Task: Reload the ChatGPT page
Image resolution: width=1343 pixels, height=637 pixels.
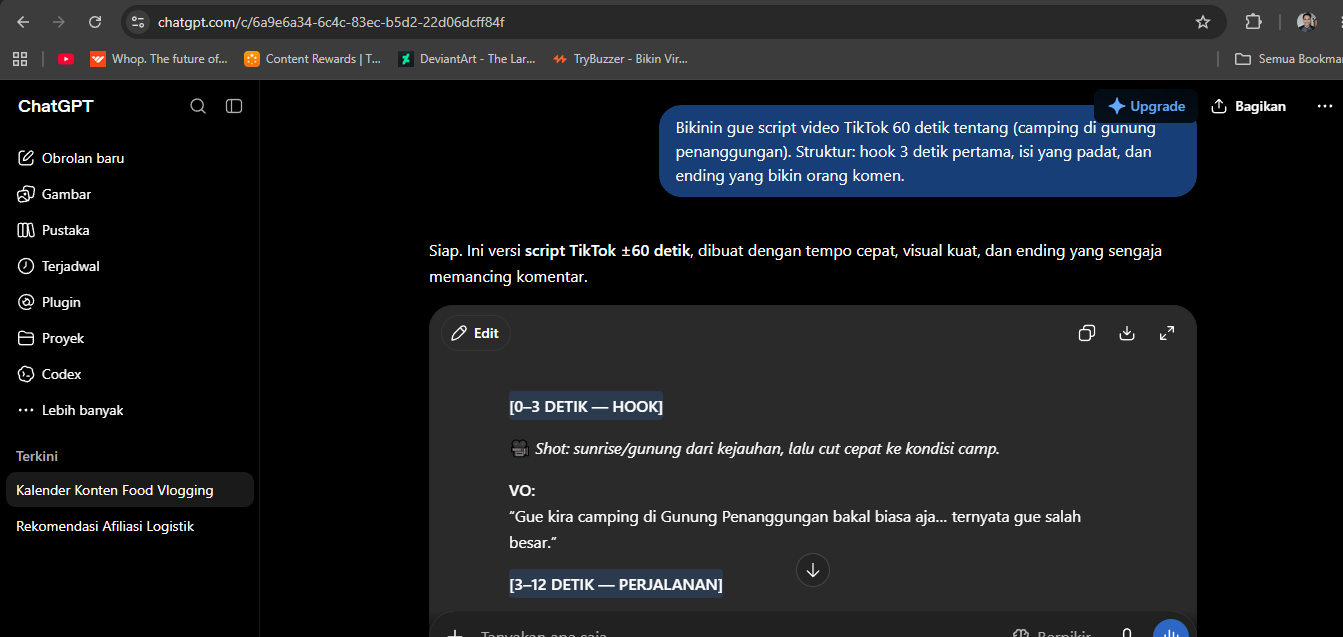Action: (x=95, y=21)
